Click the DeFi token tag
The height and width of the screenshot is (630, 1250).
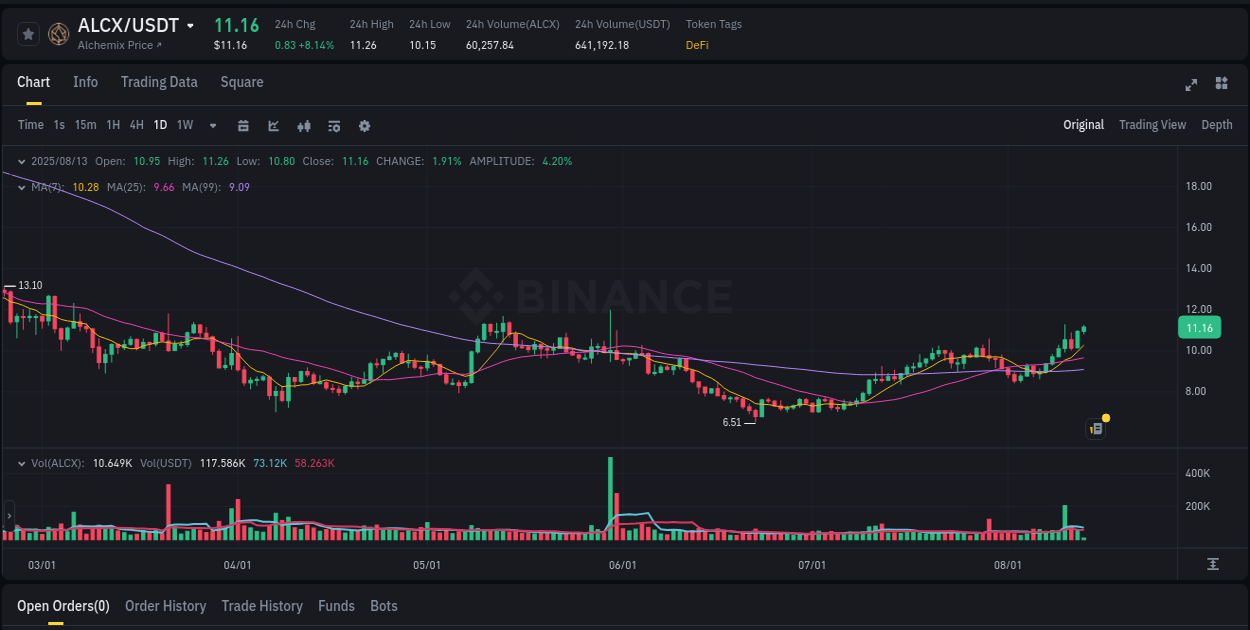tap(696, 45)
